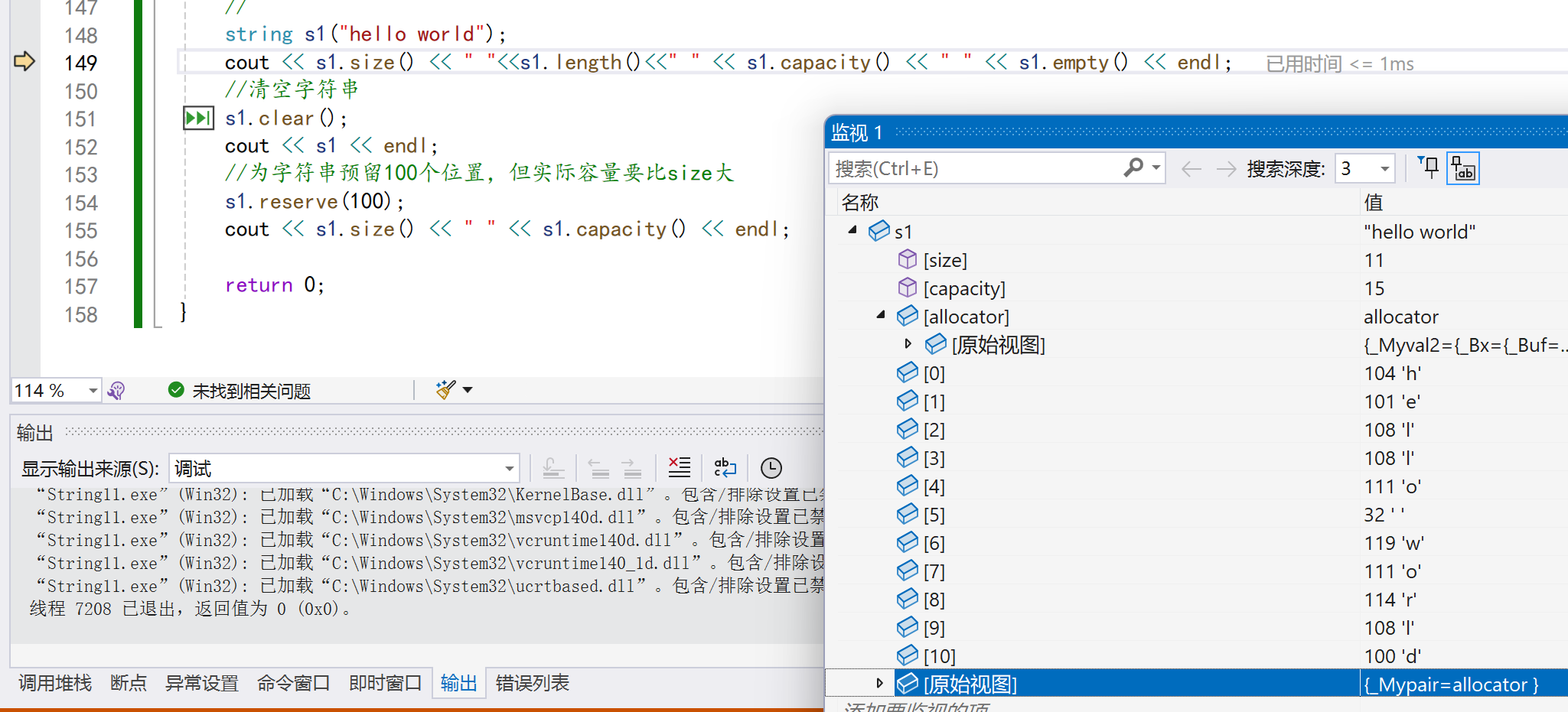
Task: Toggle word wrap in the output pane
Action: coord(725,467)
